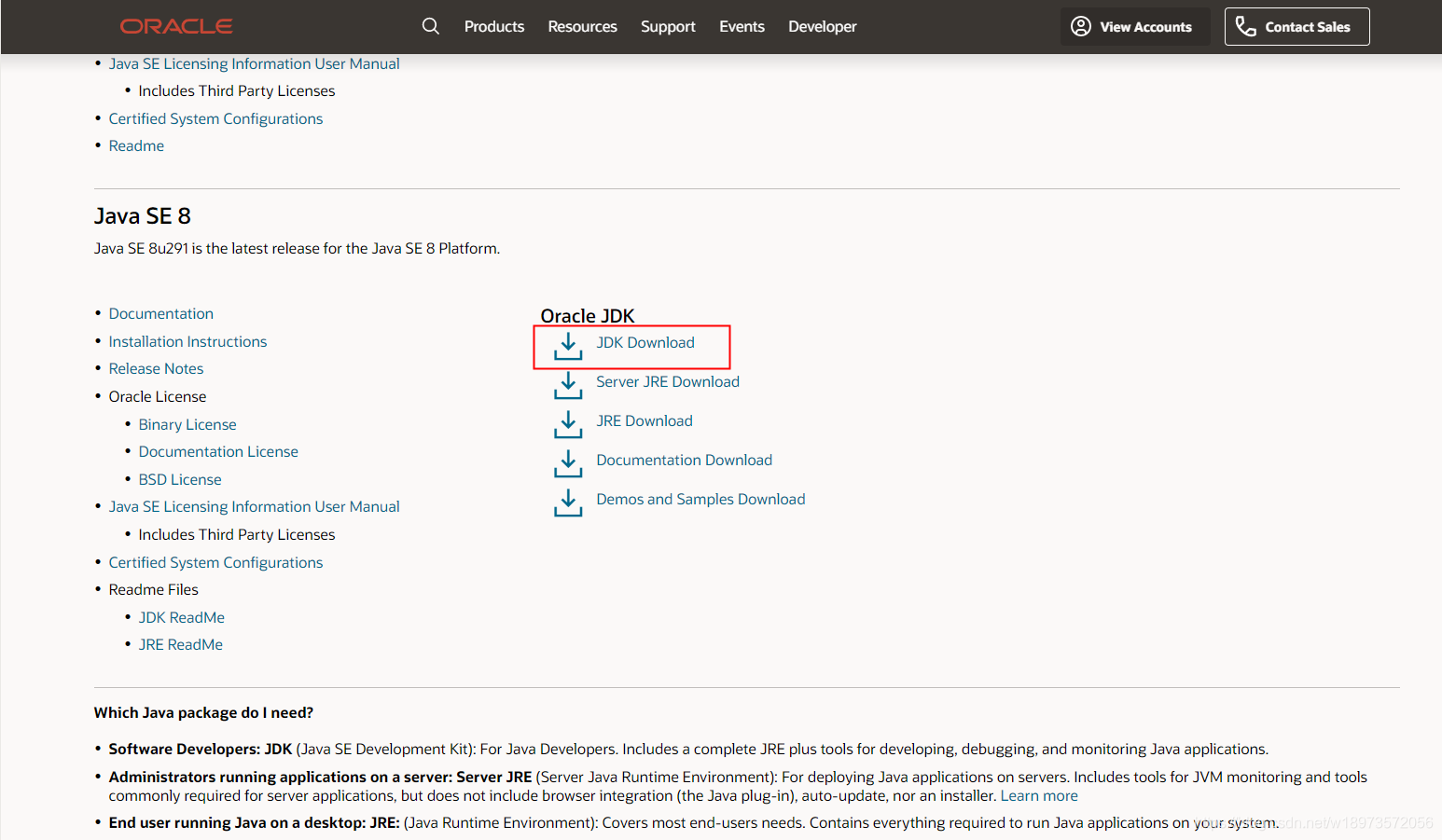Image resolution: width=1442 pixels, height=840 pixels.
Task: Open the Release Notes link
Action: click(156, 368)
